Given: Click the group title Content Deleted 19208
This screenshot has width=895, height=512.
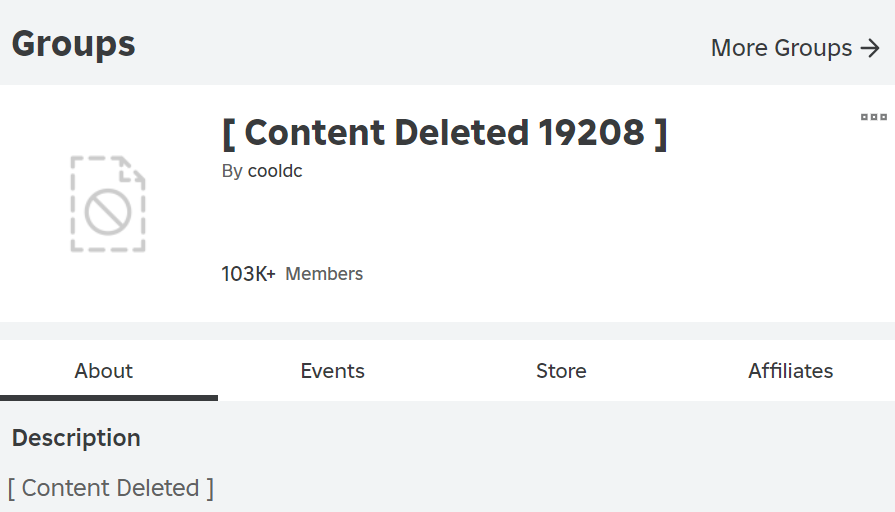Looking at the screenshot, I should coord(444,133).
